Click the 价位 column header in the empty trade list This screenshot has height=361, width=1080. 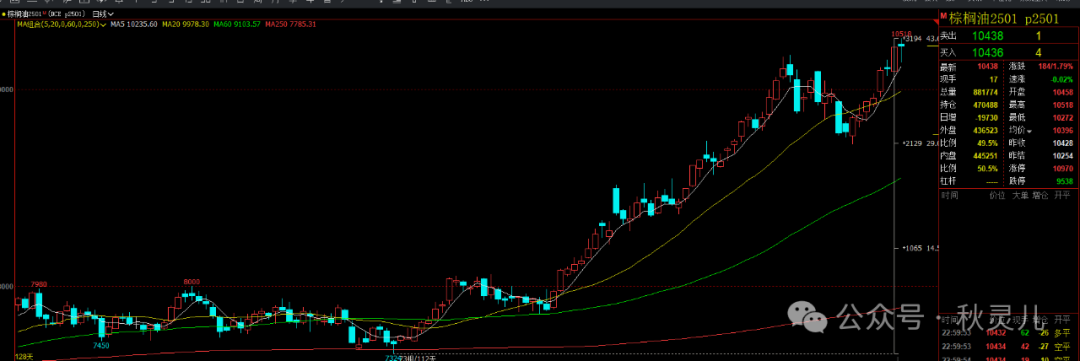pos(997,196)
